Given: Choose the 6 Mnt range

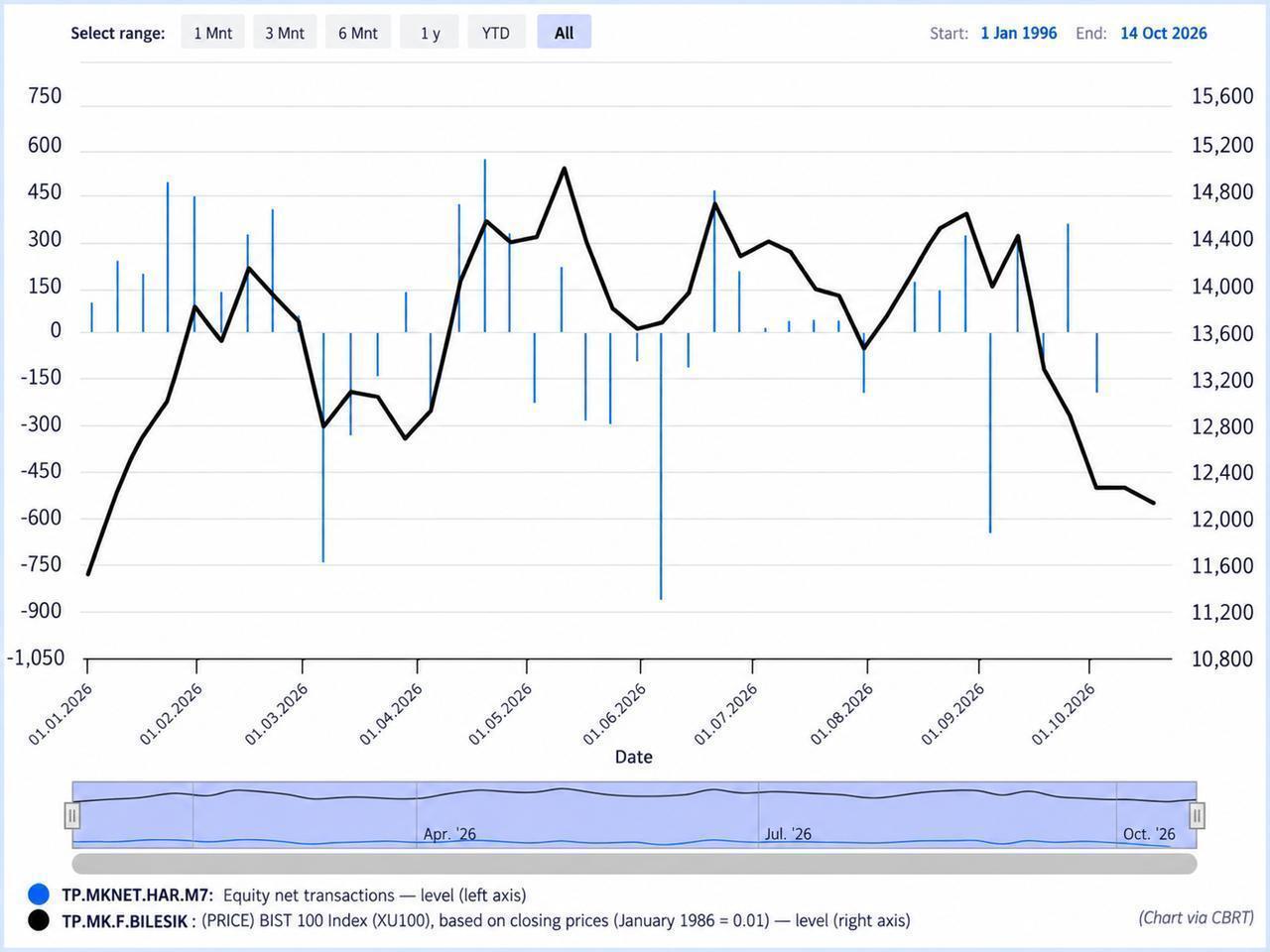Looking at the screenshot, I should 358,33.
